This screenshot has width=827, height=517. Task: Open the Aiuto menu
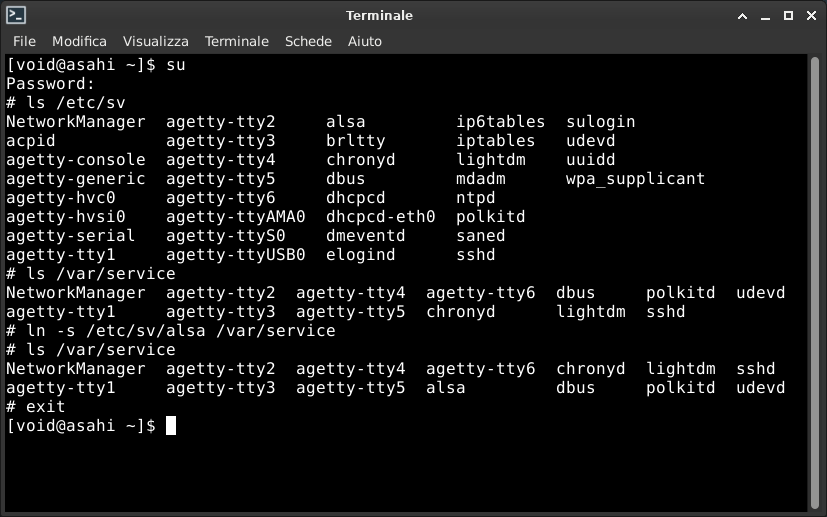tap(364, 41)
